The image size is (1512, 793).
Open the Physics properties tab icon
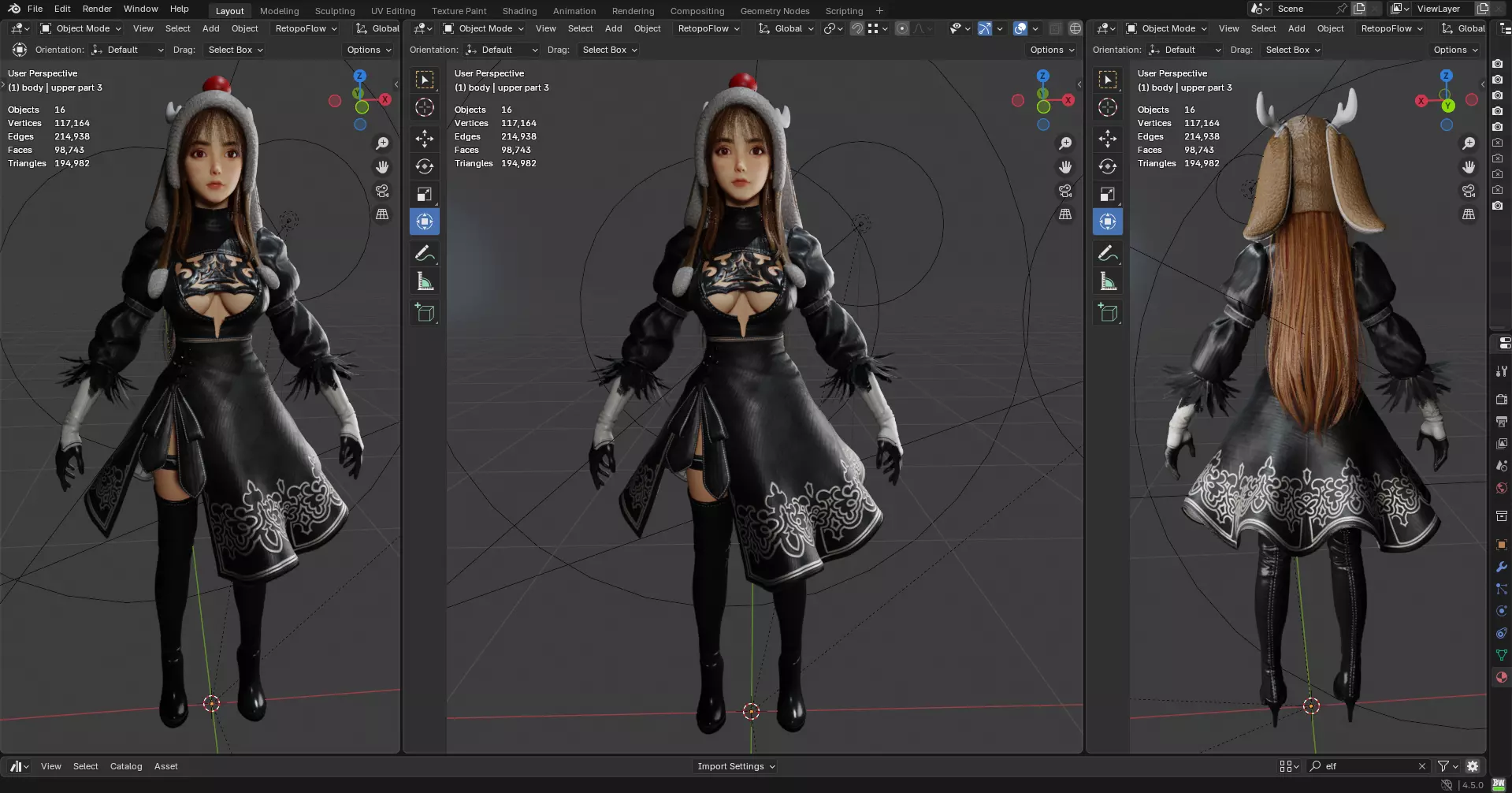[x=1502, y=611]
